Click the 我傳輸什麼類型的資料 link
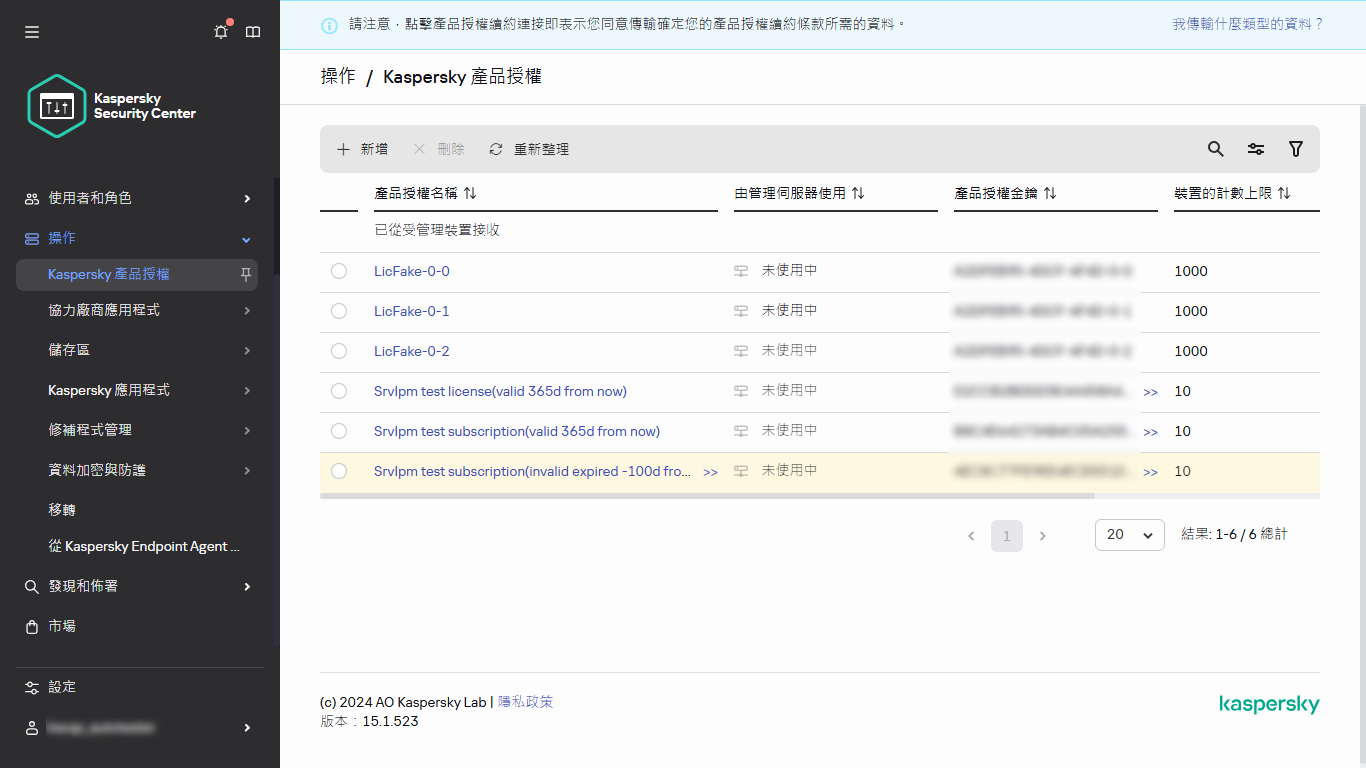1366x768 pixels. [x=1247, y=24]
